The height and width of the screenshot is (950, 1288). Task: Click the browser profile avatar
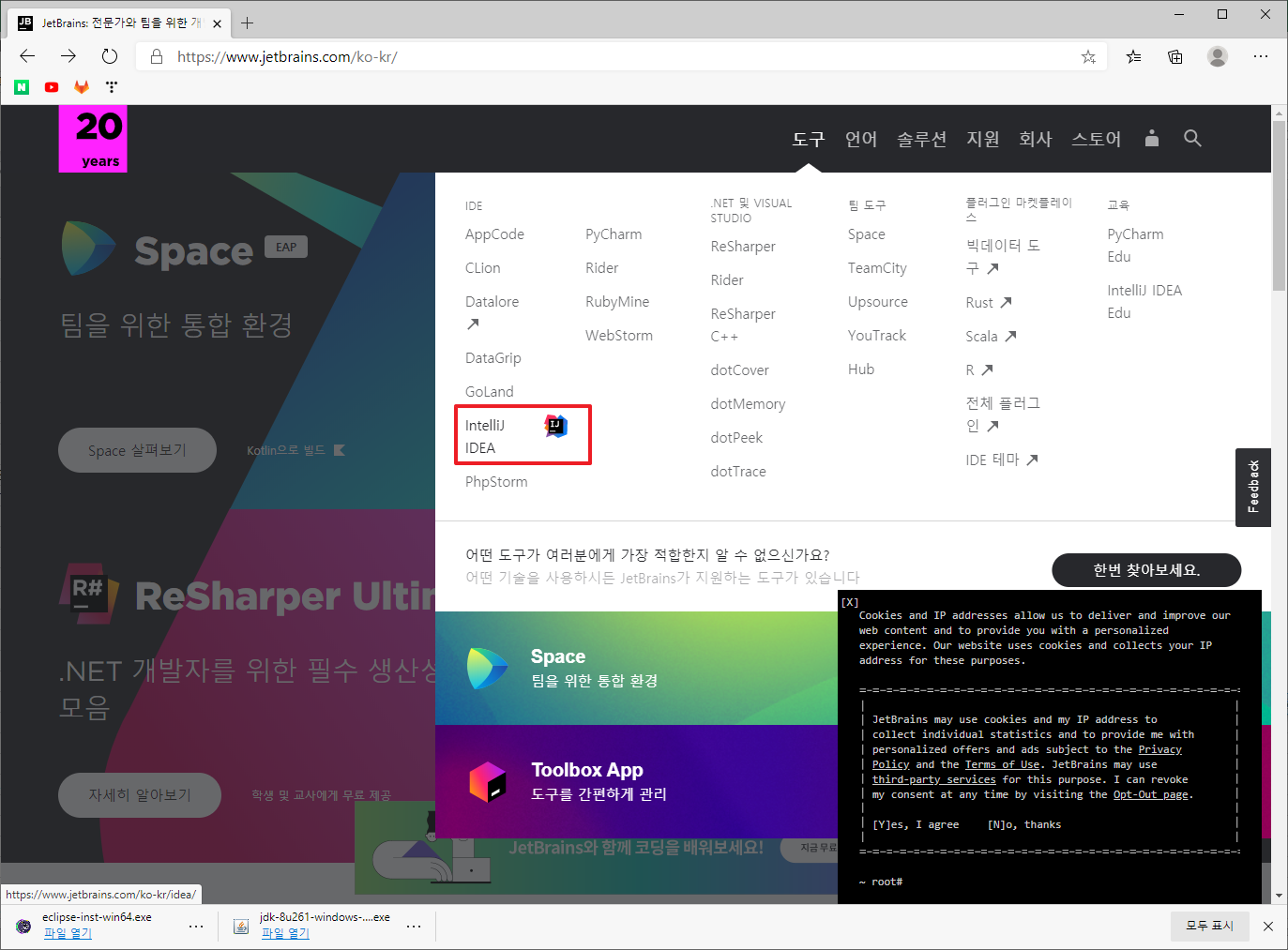click(1218, 56)
